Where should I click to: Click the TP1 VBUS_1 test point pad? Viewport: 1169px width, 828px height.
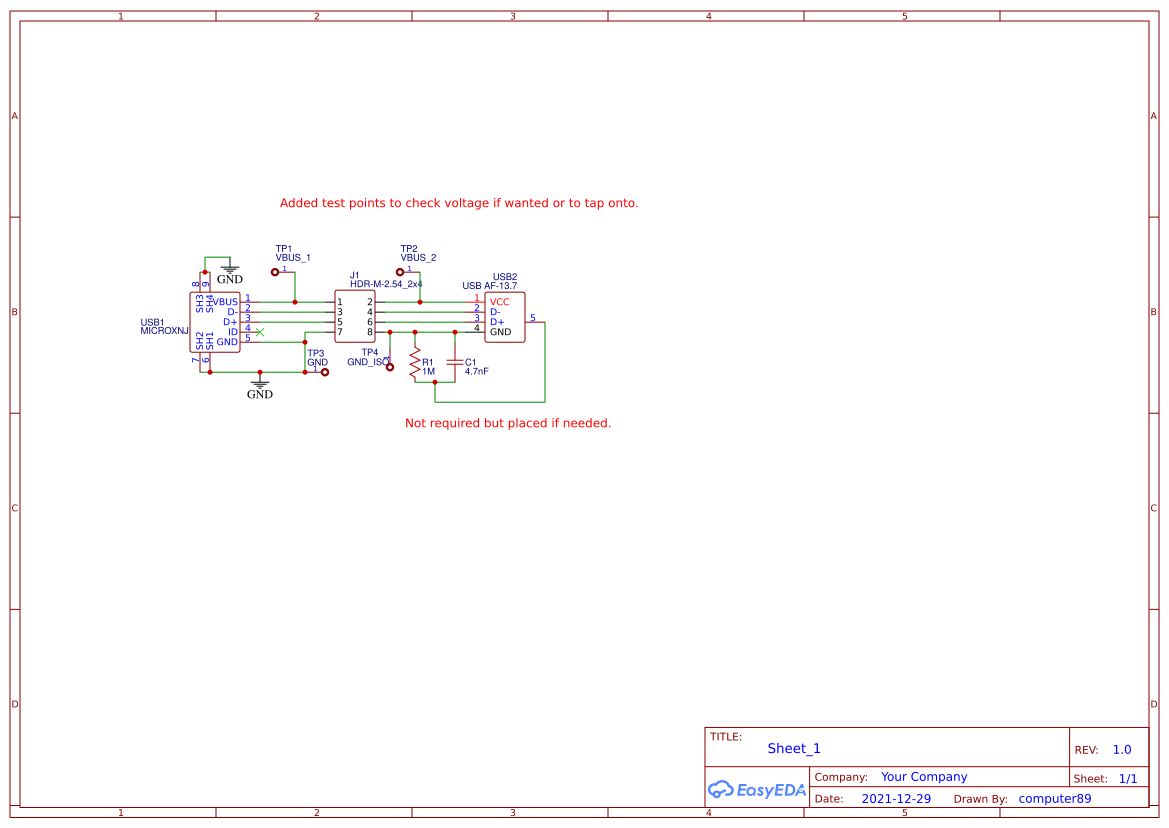pyautogui.click(x=274, y=272)
